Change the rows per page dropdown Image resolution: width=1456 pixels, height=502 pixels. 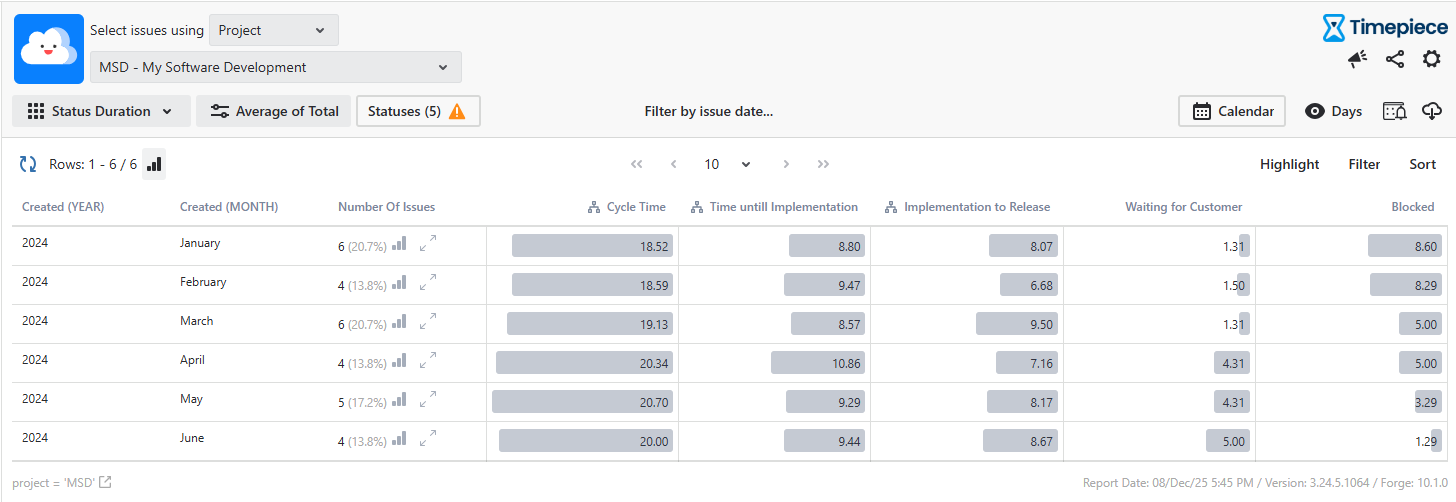[727, 164]
